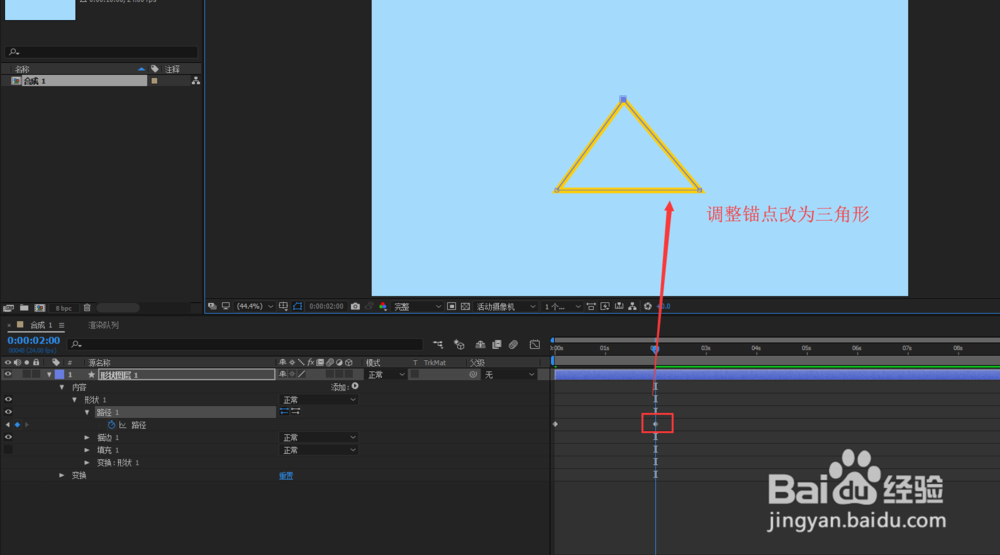Toggle the draft 3D icon
Image resolution: width=1000 pixels, height=555 pixels.
(x=459, y=344)
